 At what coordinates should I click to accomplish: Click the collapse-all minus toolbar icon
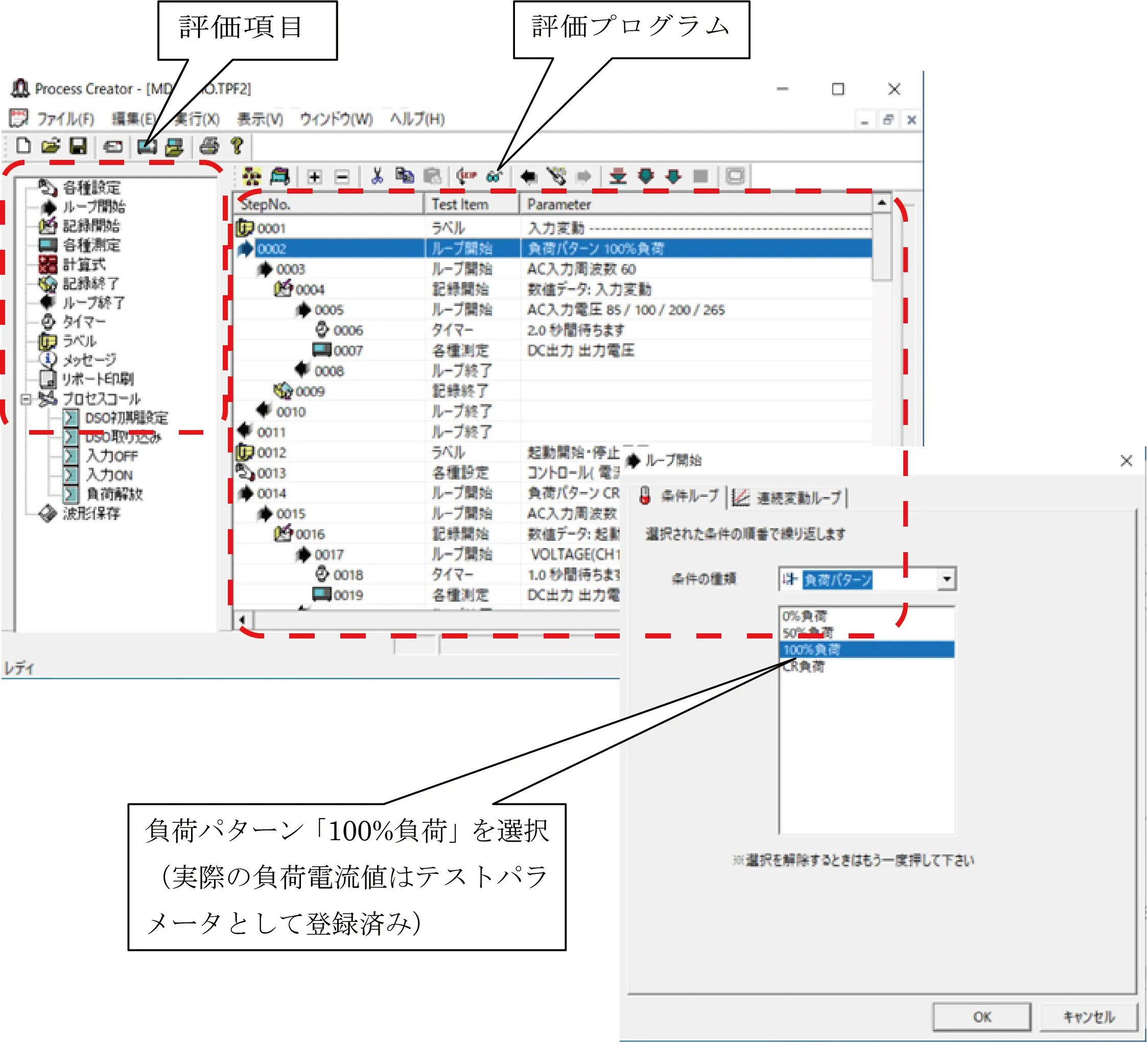coord(342,176)
